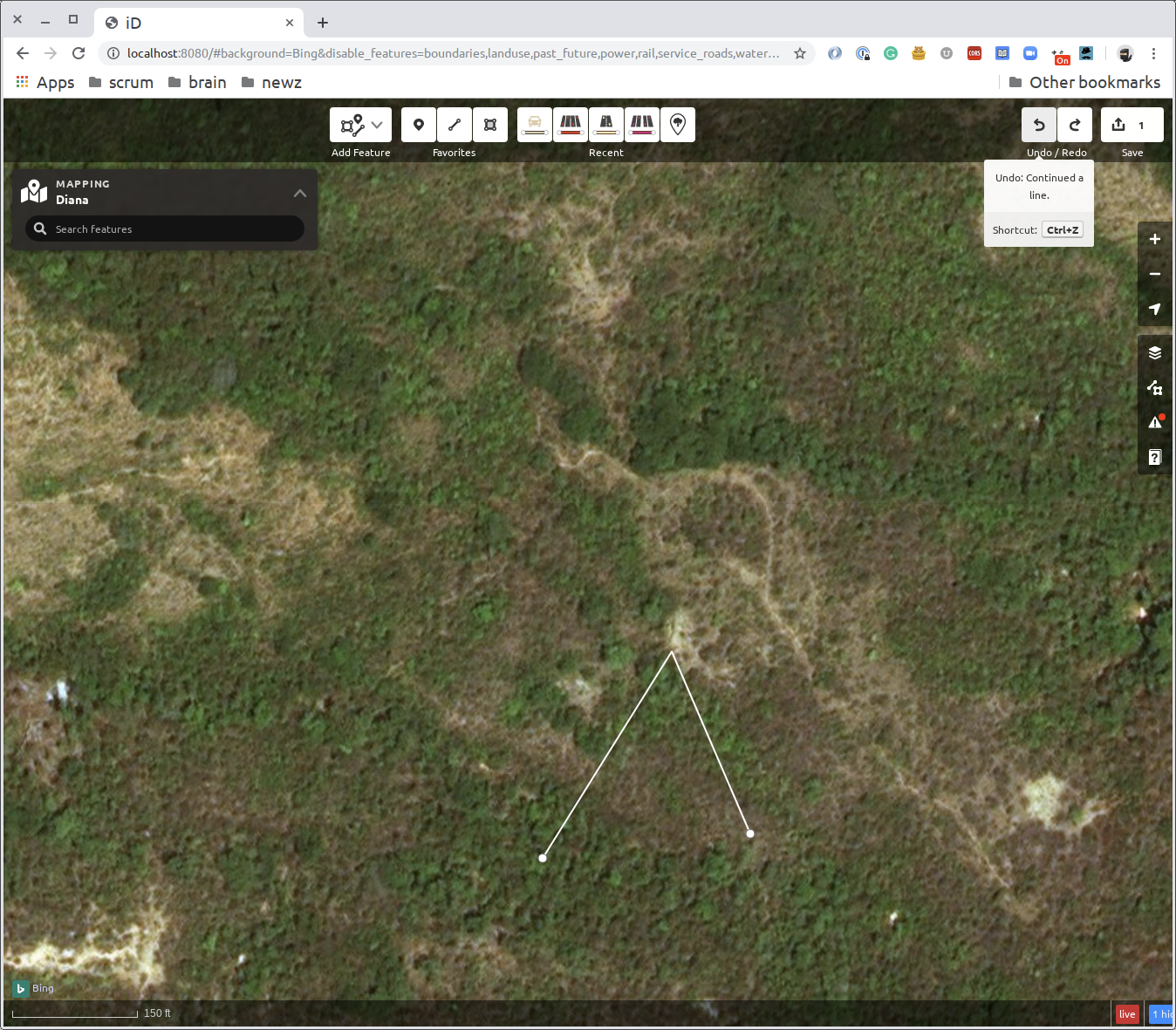Choose the recent yellow road preset
Viewport: 1176px width, 1030px height.
606,125
